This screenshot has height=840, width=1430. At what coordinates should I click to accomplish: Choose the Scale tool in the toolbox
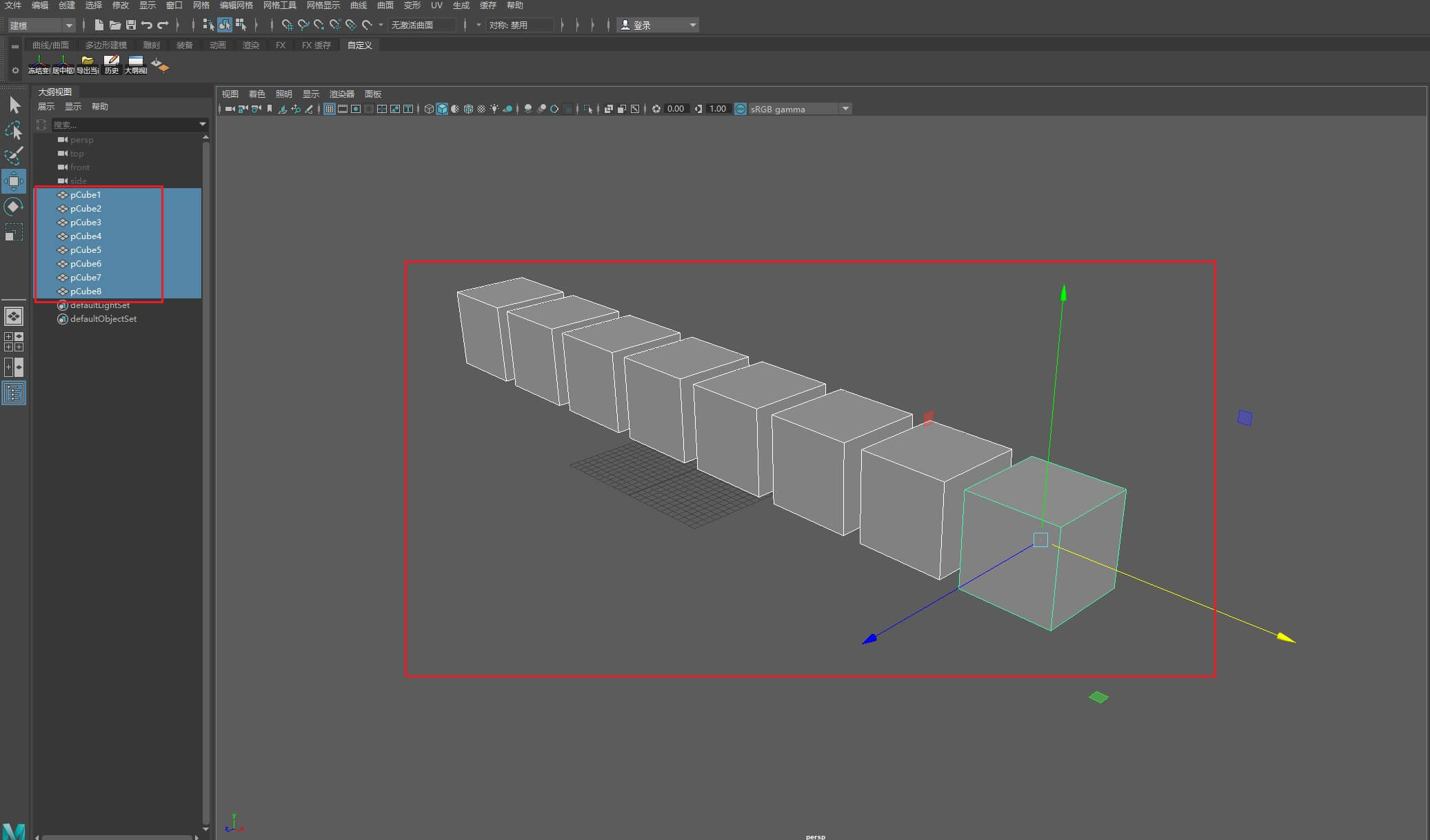point(14,232)
